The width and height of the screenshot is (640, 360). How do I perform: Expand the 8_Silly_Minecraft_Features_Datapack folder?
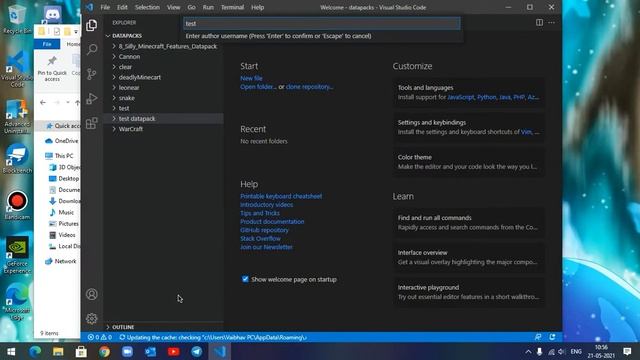[x=163, y=46]
